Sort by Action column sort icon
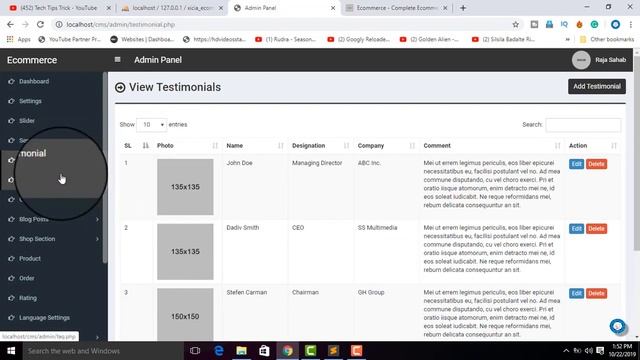 614,146
